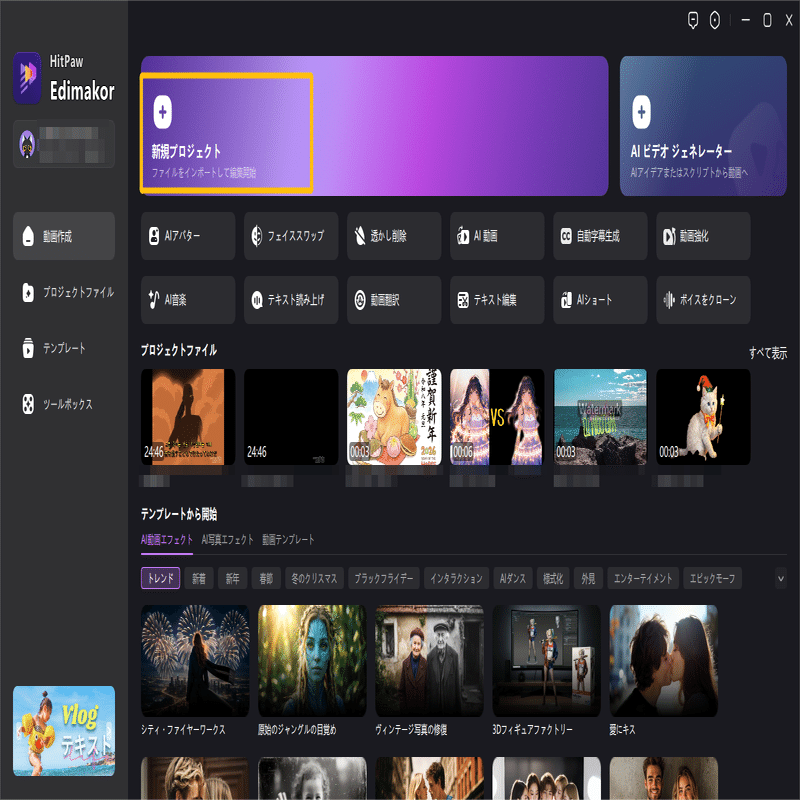Open the フェイススワップ tool

point(291,236)
